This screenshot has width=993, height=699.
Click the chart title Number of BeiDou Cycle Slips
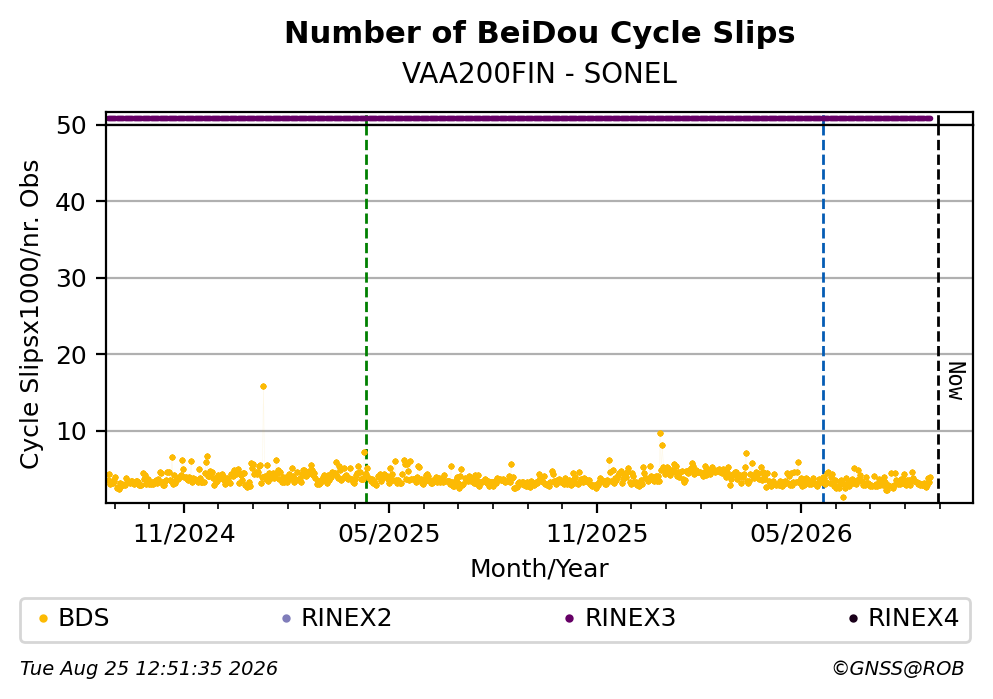[x=540, y=33]
